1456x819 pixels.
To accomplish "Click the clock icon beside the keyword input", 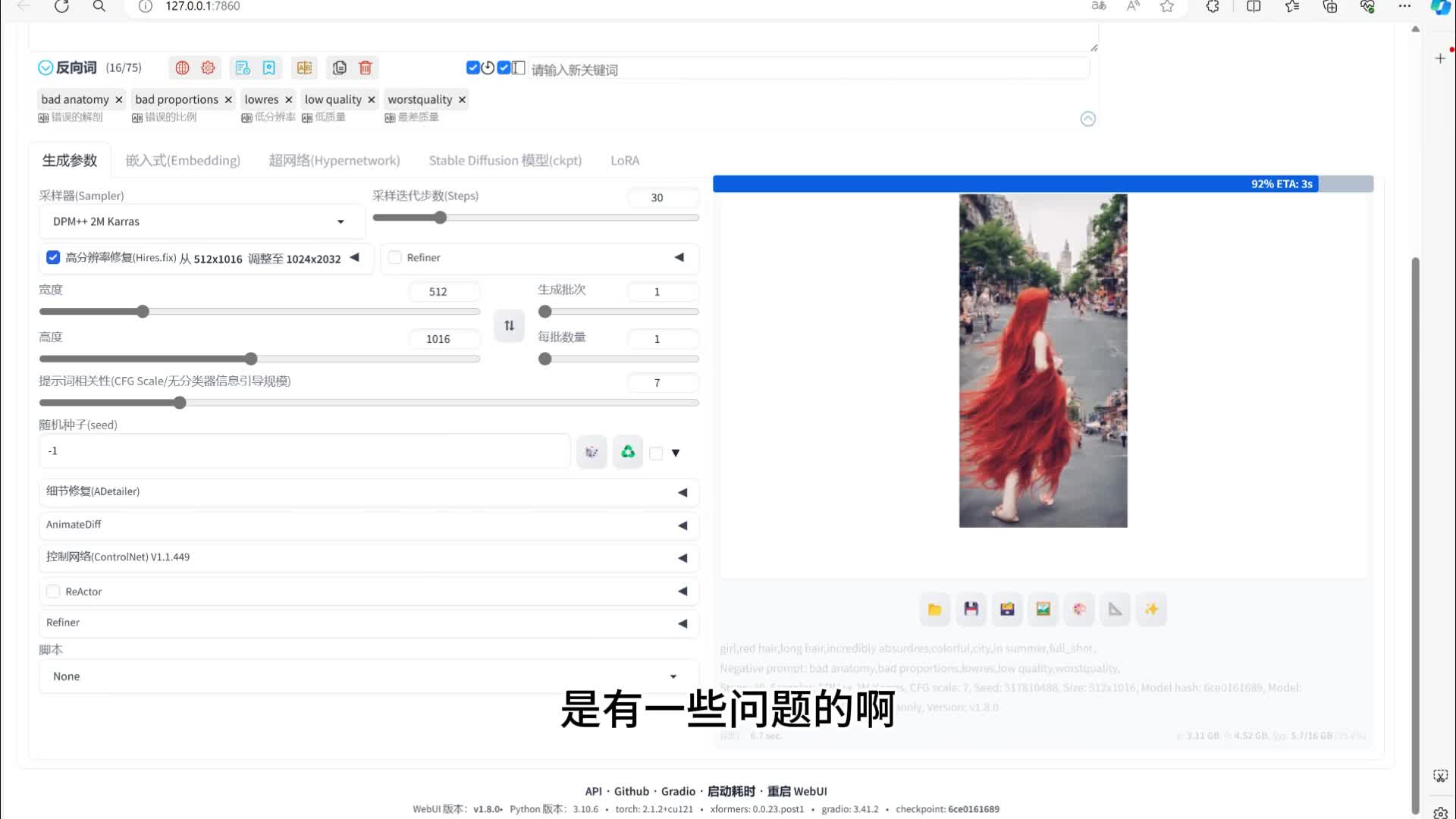I will (x=488, y=67).
